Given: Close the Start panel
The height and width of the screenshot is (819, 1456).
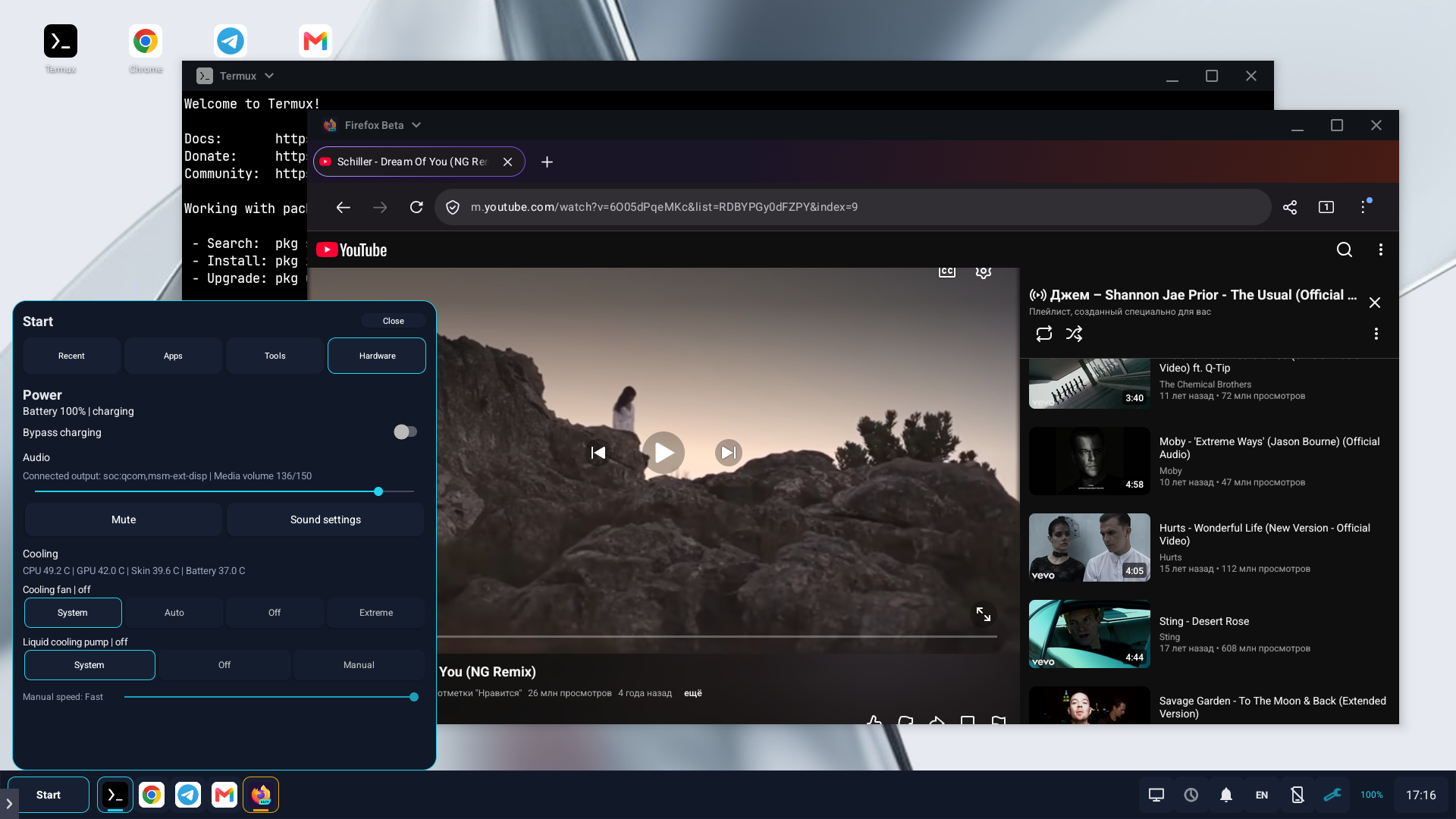Looking at the screenshot, I should click(394, 321).
